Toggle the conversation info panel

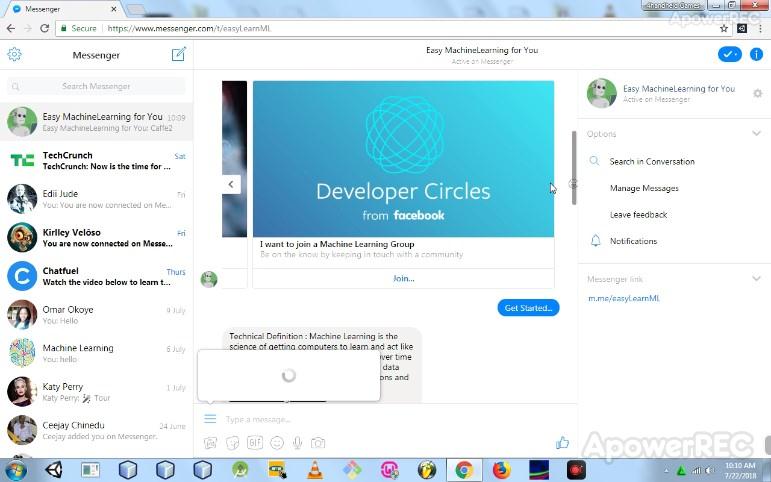[x=756, y=54]
